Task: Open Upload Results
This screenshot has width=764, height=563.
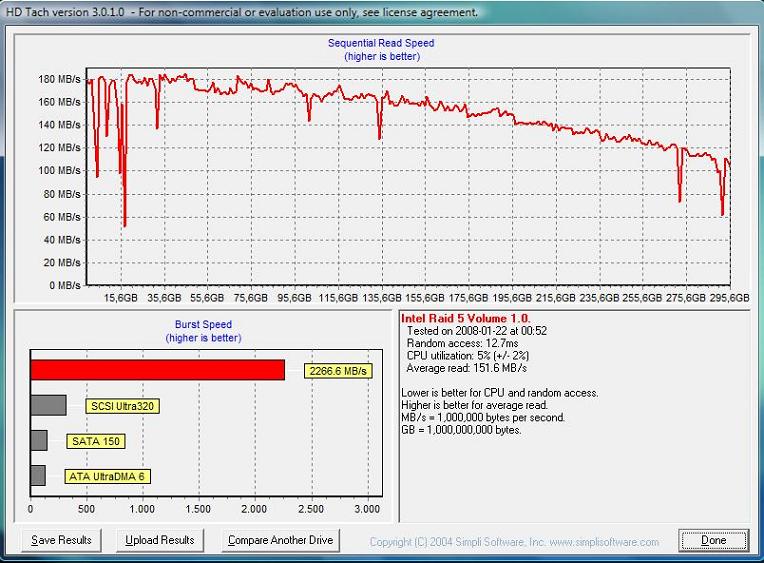Action: pos(160,540)
